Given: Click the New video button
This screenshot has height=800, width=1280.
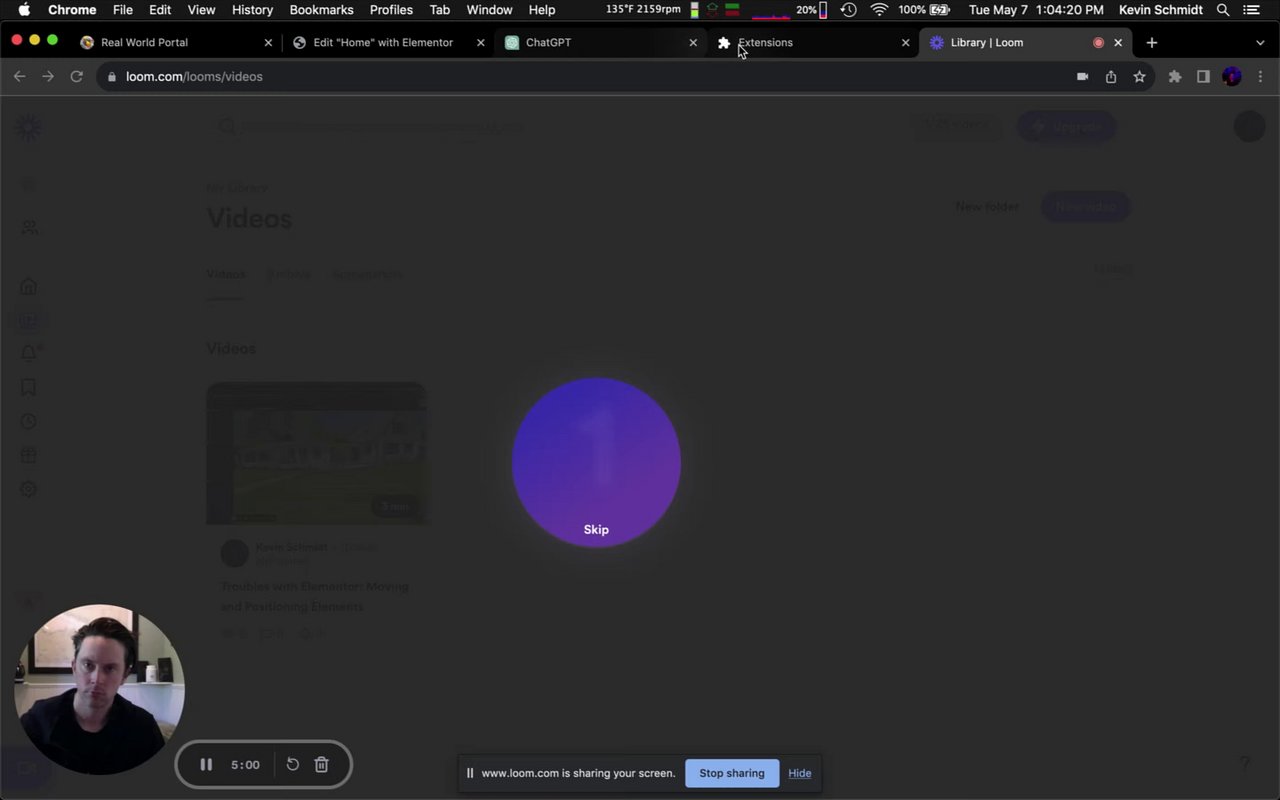Looking at the screenshot, I should [x=1086, y=207].
